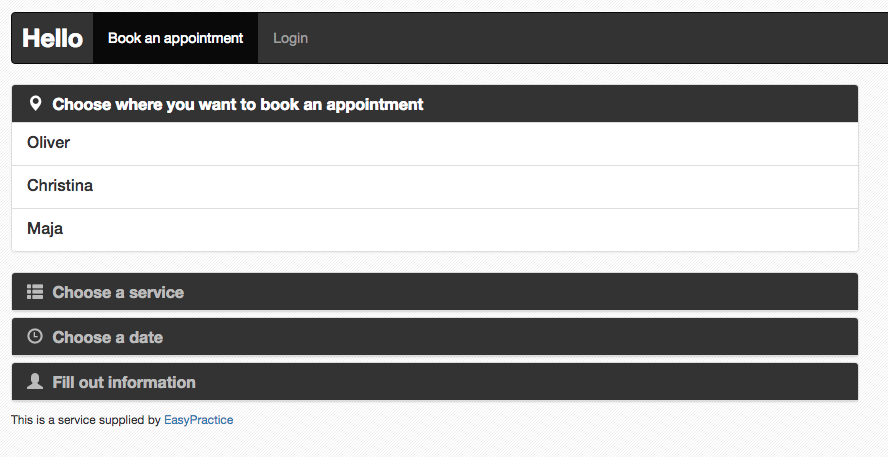Choose Maja from the list

(x=435, y=230)
